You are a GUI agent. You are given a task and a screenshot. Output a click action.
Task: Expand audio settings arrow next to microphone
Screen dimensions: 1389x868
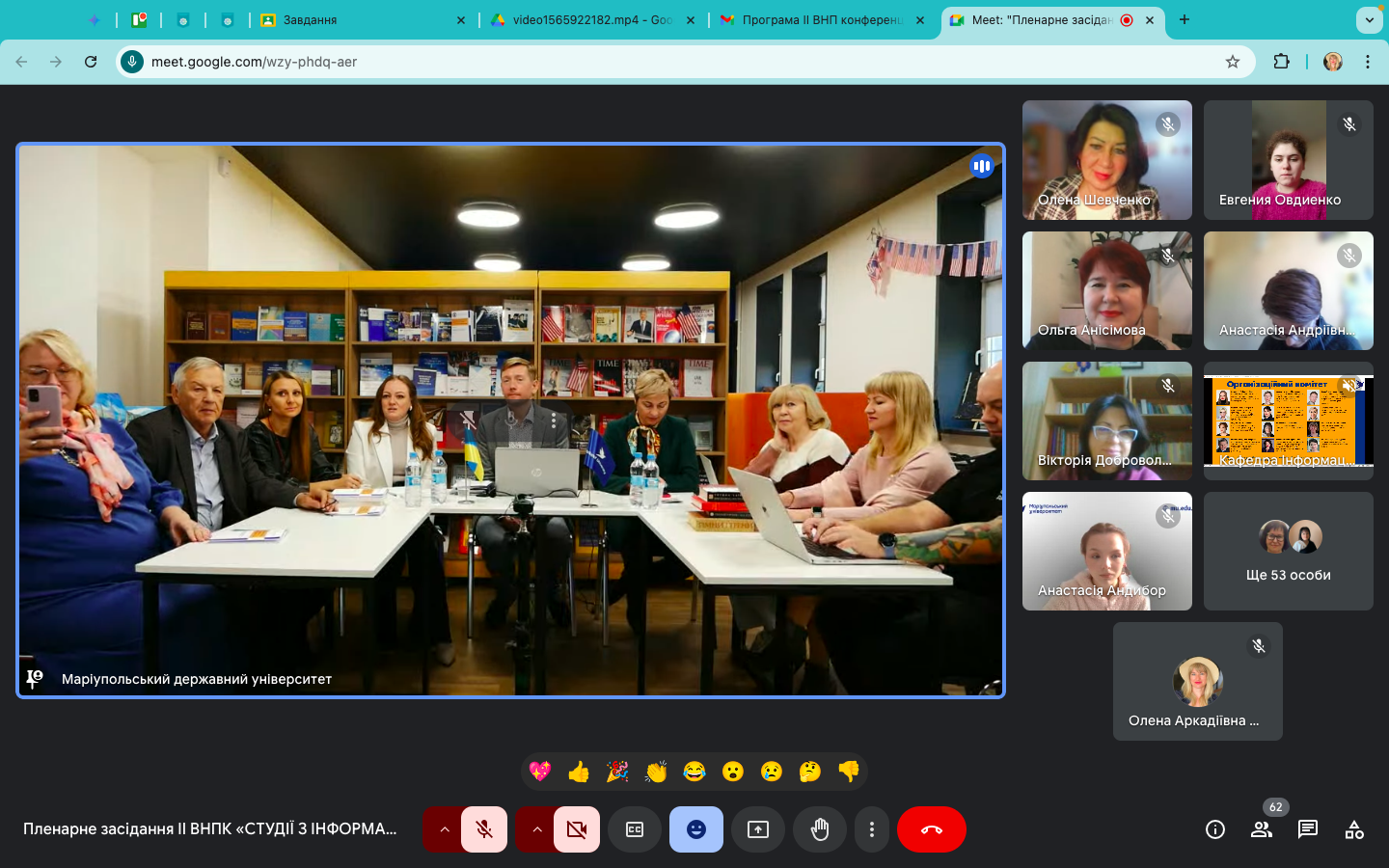point(445,829)
